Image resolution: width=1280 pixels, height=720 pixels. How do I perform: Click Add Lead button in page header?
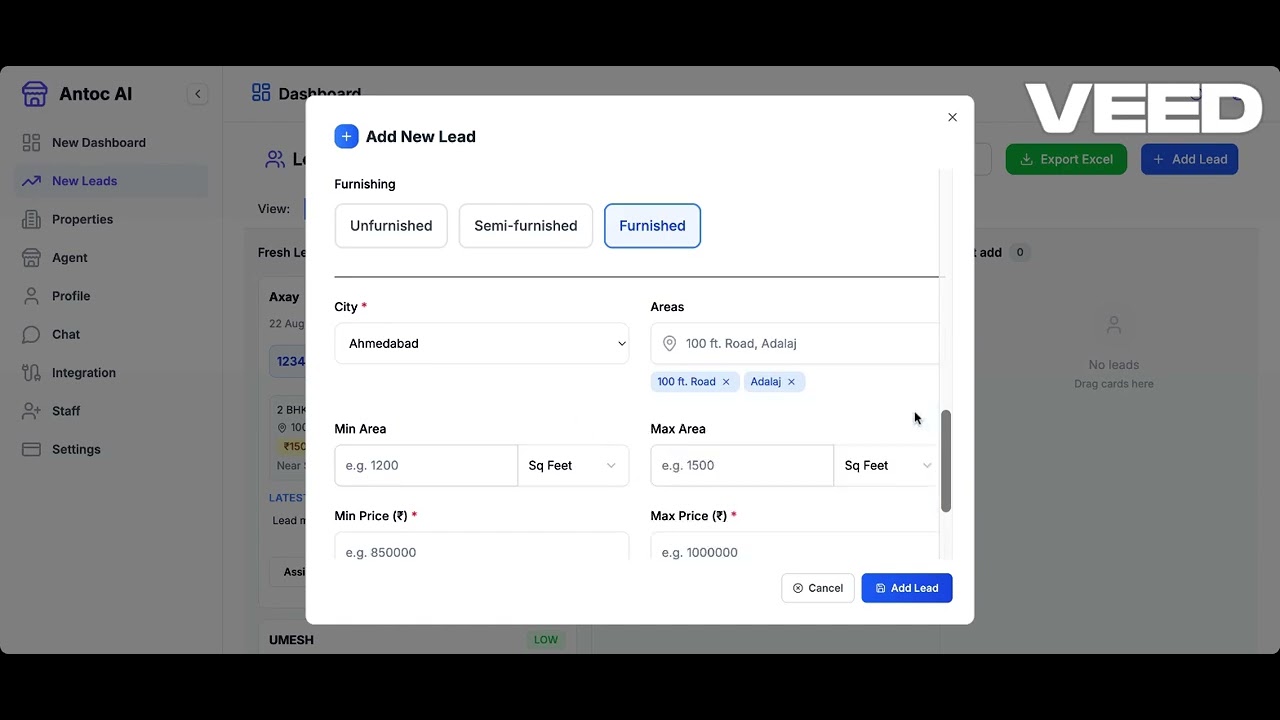pos(1189,159)
